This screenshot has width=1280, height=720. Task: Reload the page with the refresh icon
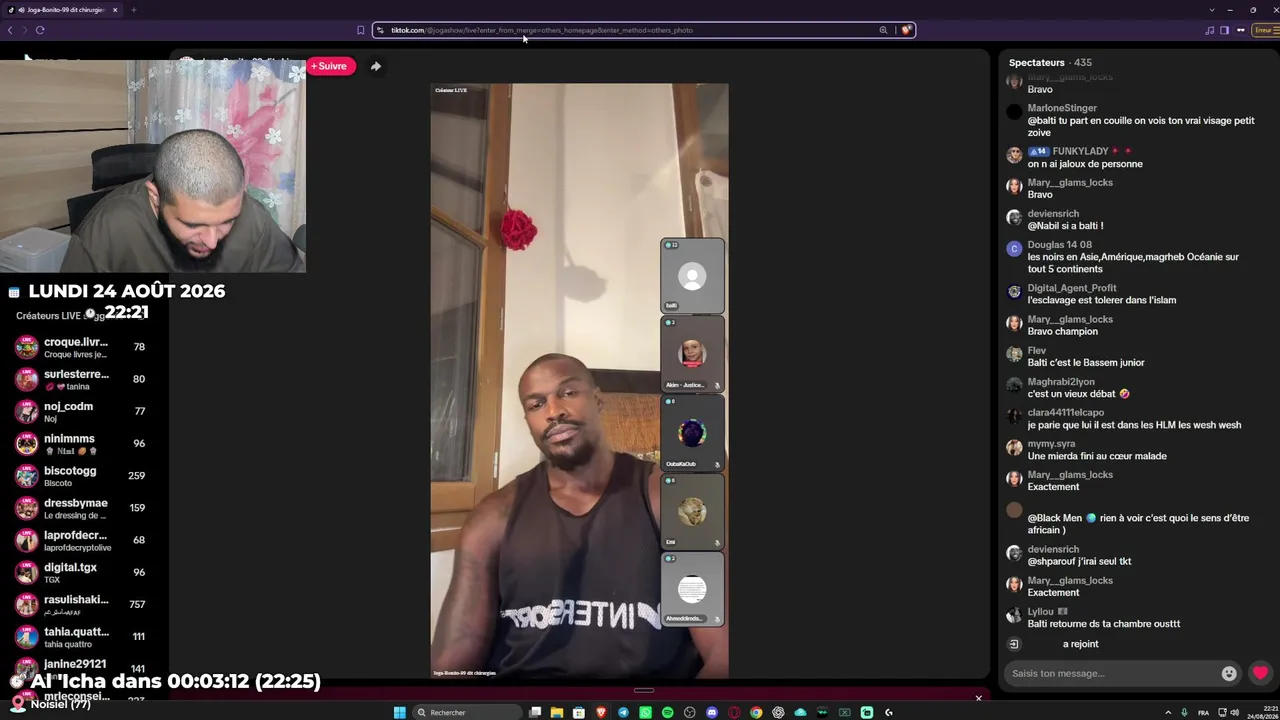pyautogui.click(x=40, y=30)
